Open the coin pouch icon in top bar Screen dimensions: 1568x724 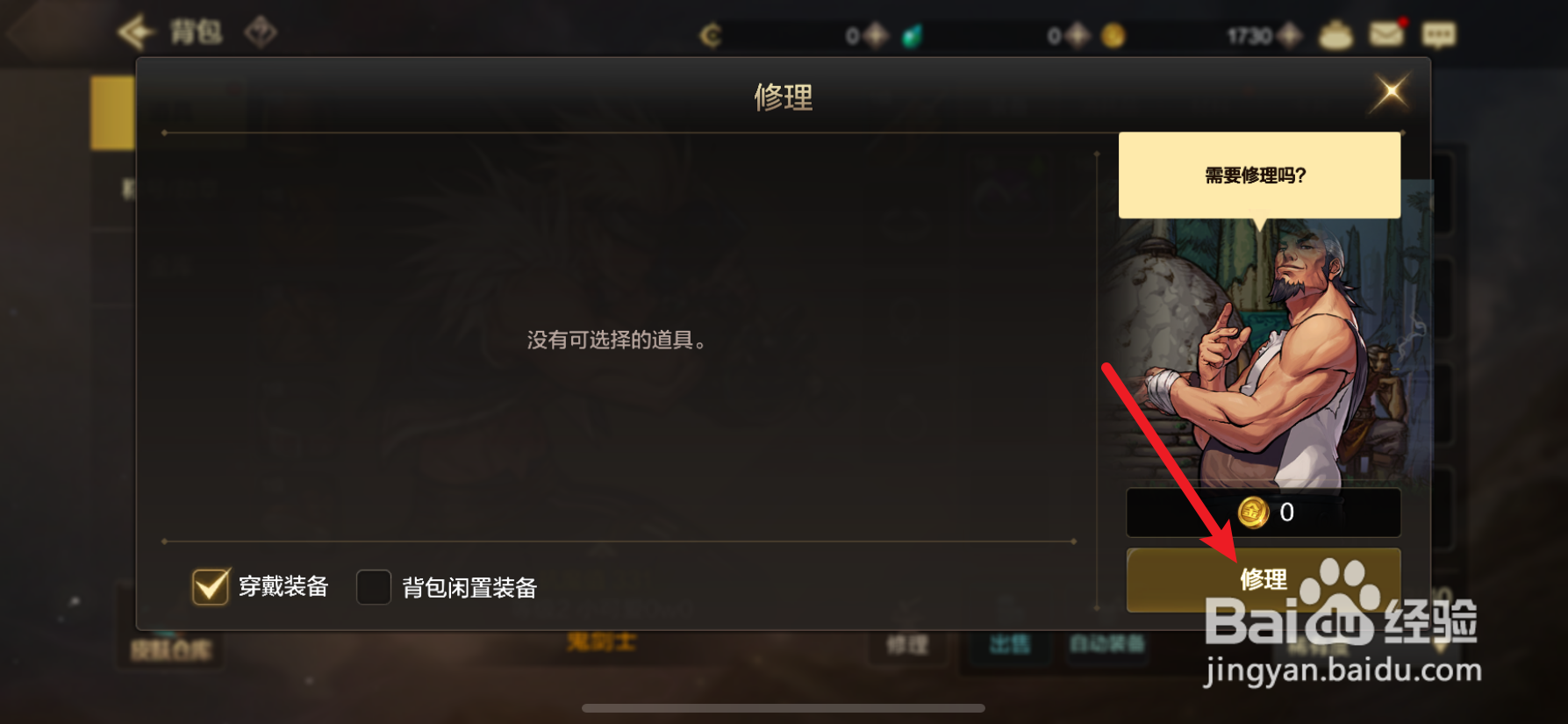coord(1335,35)
